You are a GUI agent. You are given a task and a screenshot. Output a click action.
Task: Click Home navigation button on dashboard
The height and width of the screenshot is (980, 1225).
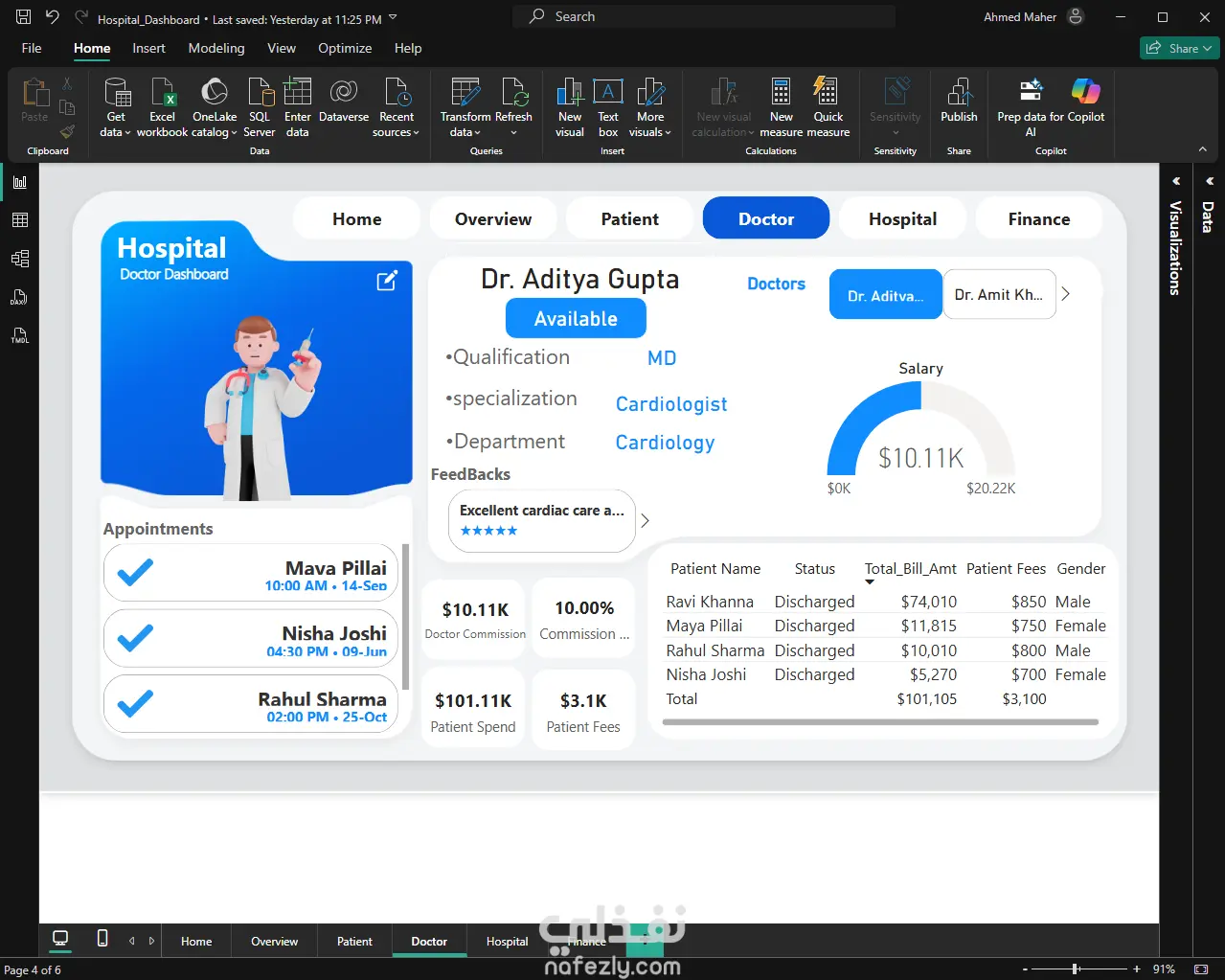tap(357, 218)
